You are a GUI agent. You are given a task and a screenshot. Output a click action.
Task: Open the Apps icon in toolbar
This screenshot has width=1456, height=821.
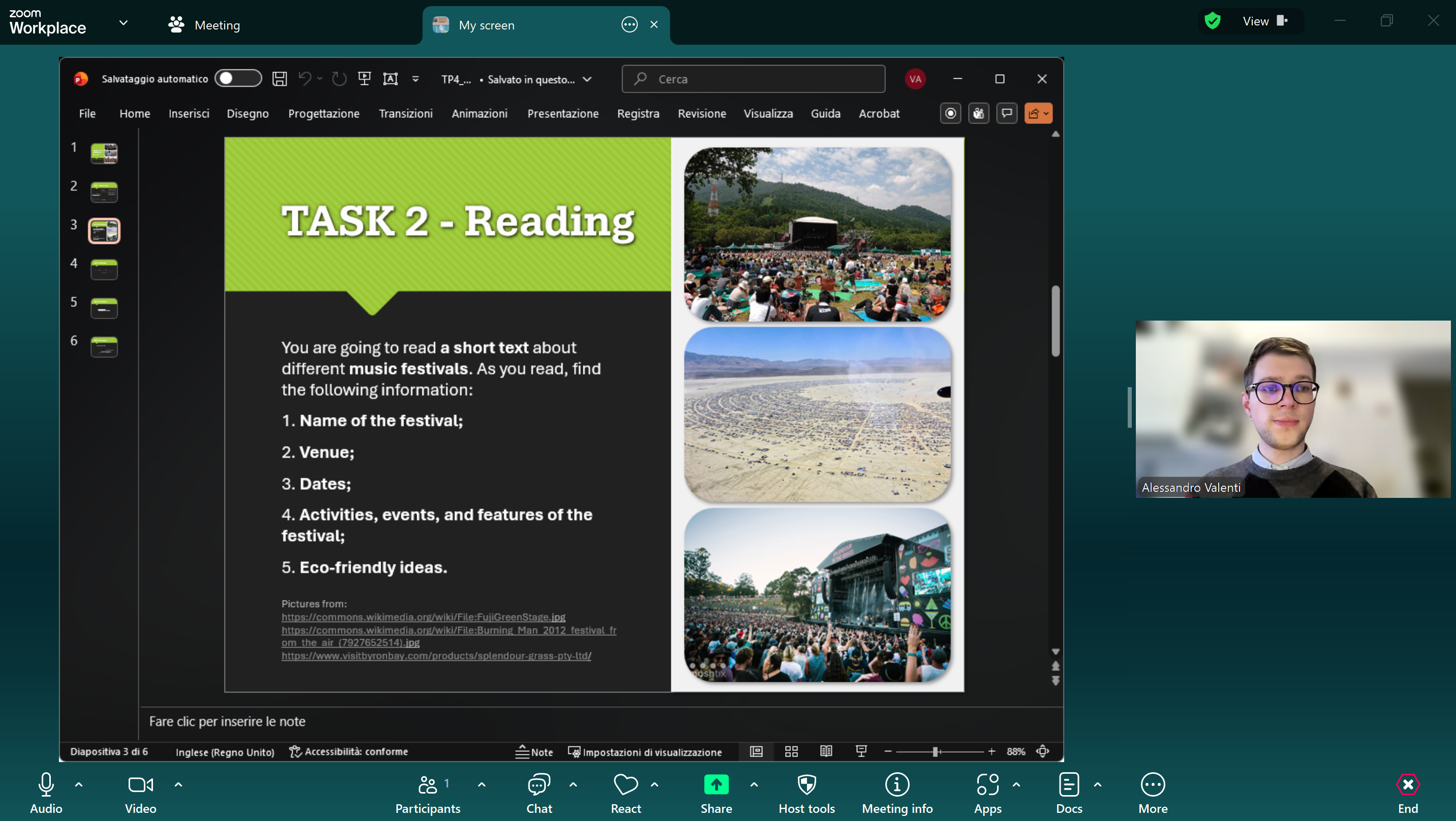tap(987, 784)
